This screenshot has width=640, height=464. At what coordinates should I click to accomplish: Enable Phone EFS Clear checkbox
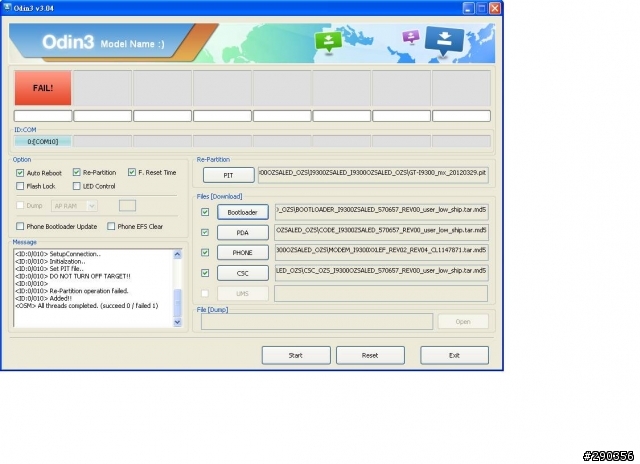(x=111, y=226)
